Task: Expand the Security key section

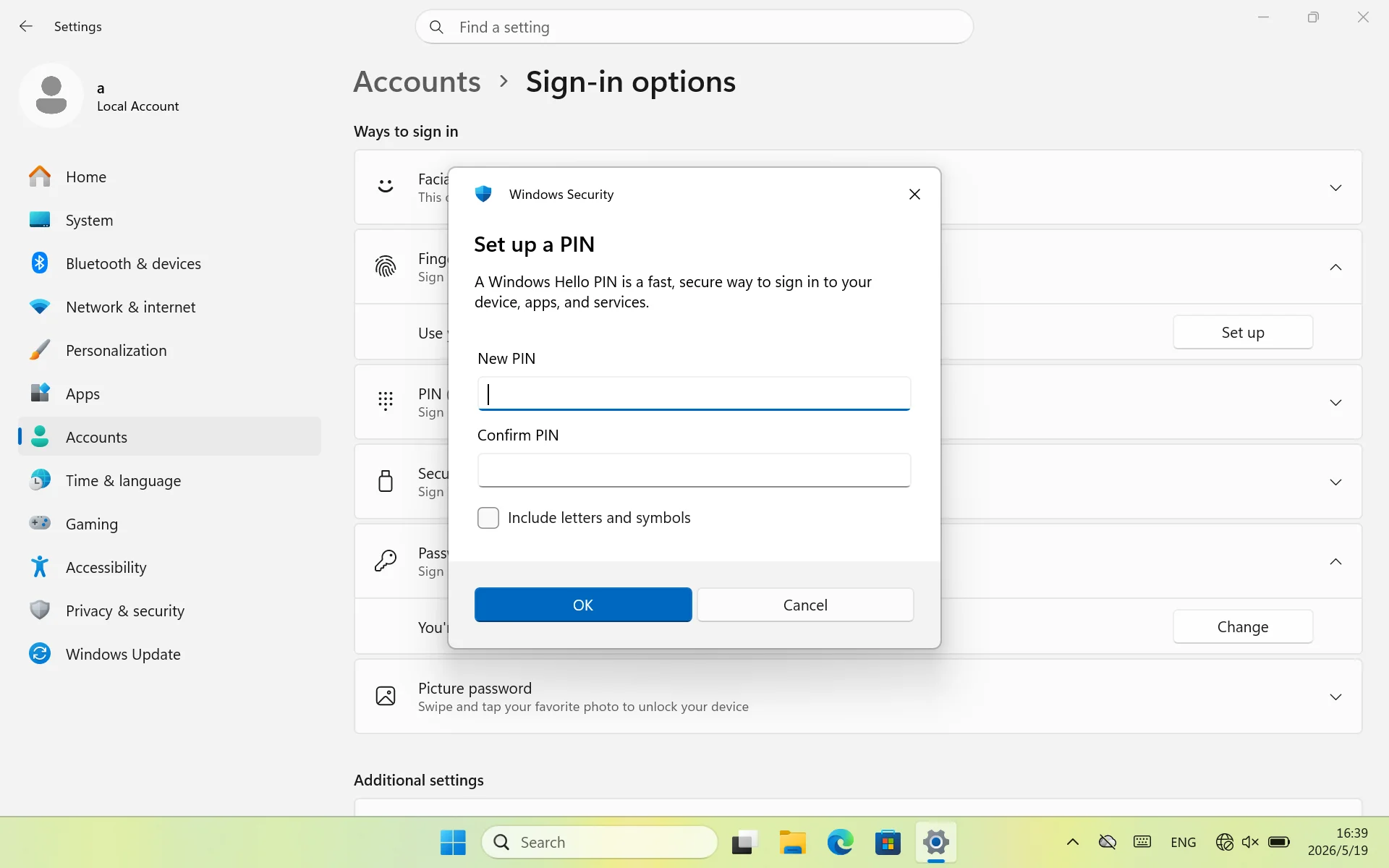Action: pos(1335,482)
